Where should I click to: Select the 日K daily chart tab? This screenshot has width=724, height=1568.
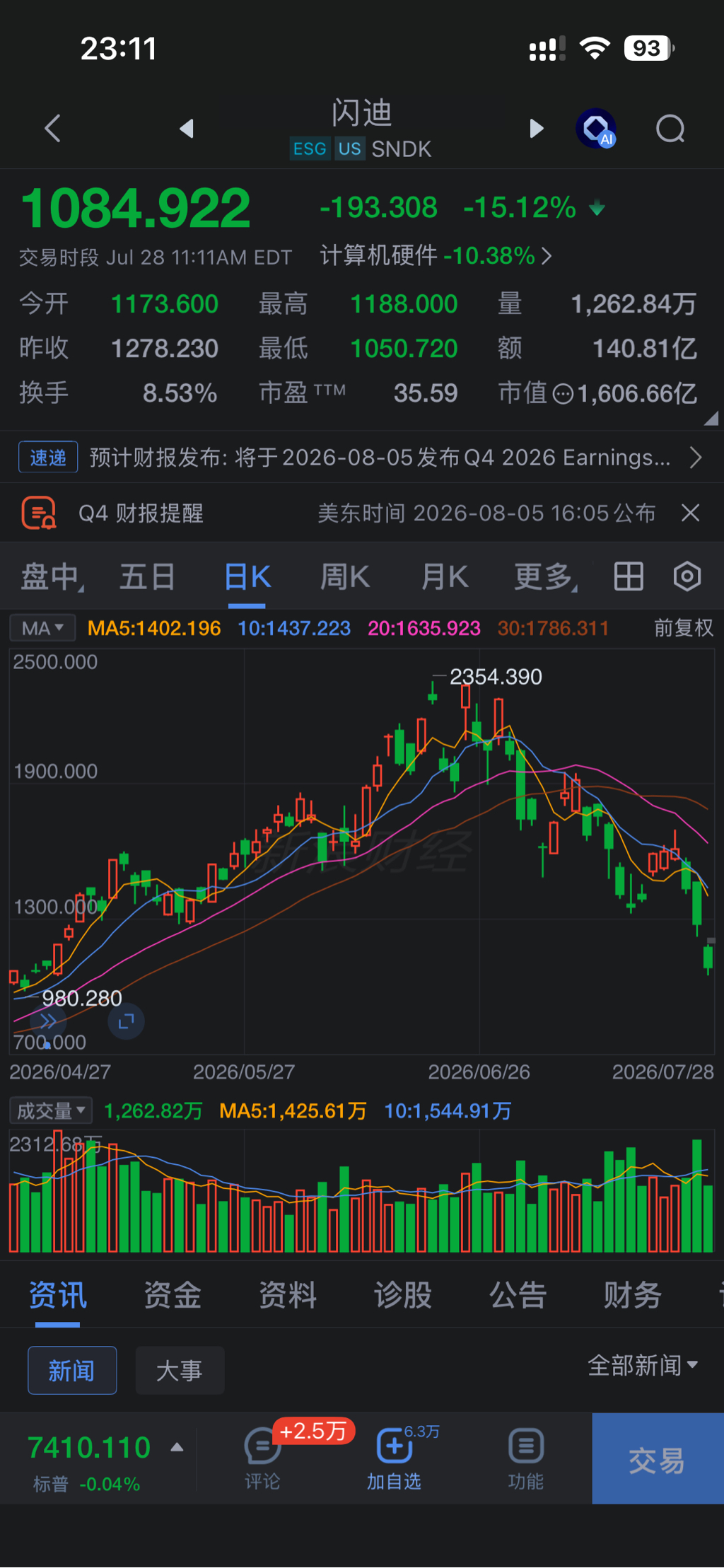(x=247, y=576)
